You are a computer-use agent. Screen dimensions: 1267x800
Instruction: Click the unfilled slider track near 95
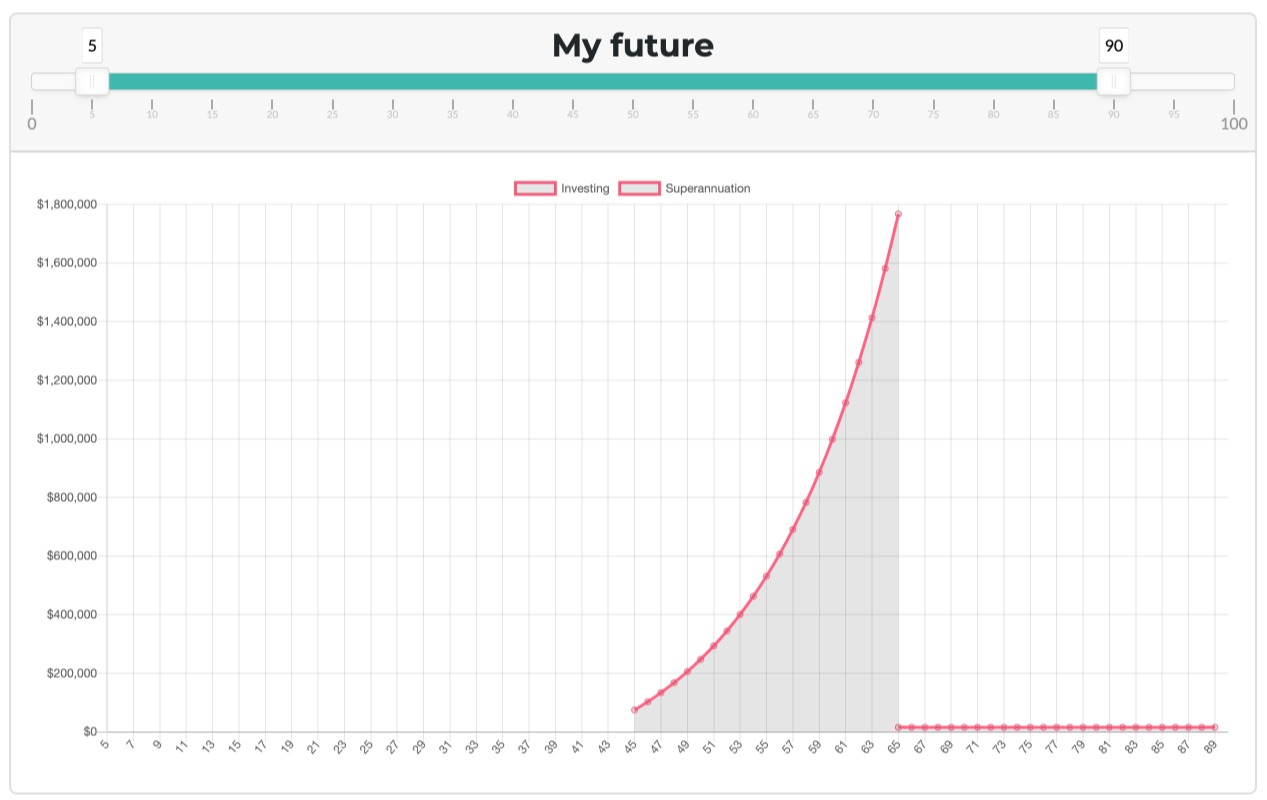[1174, 82]
